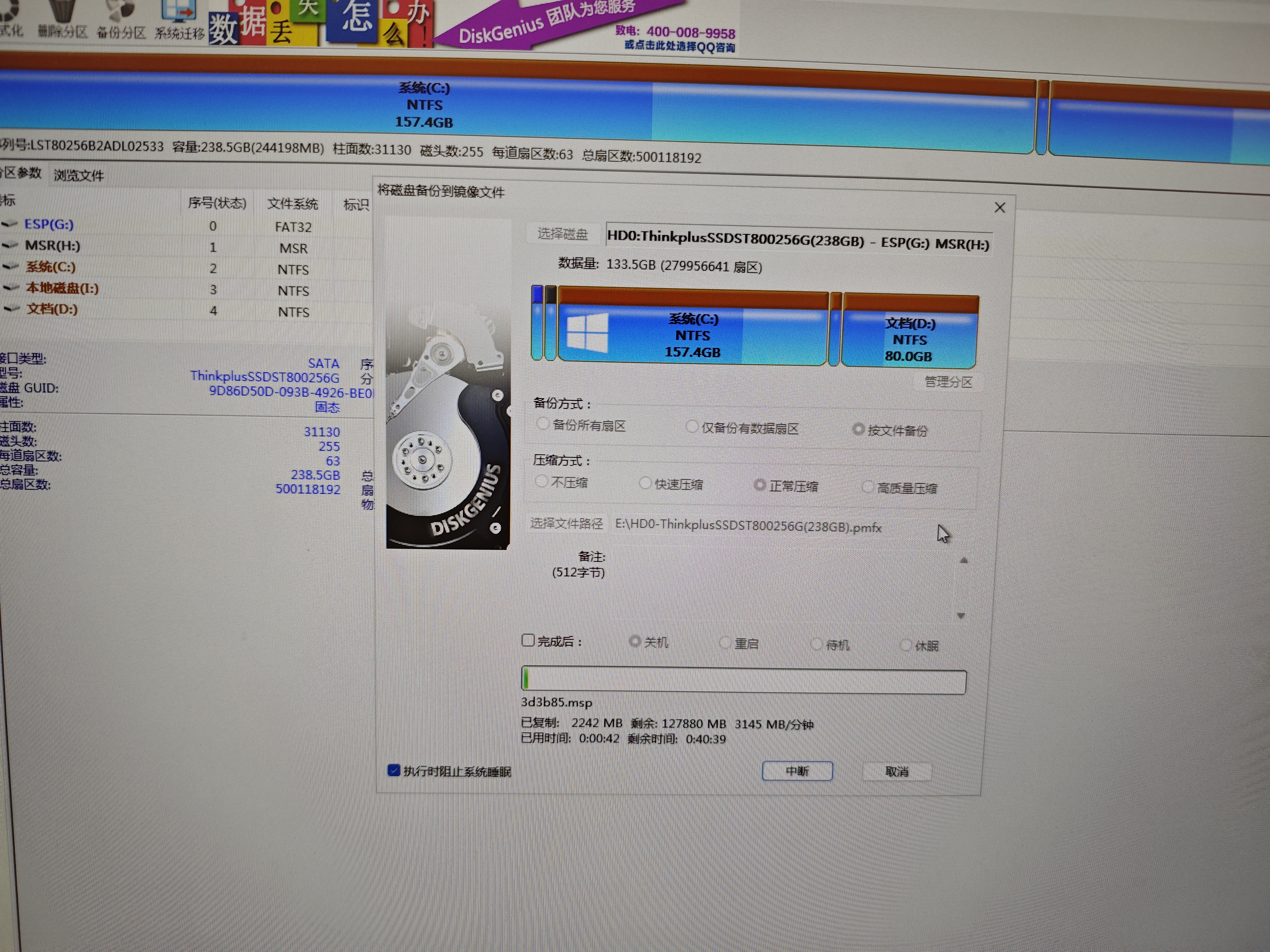Switch to the 分区参数 tab
Screen dimensions: 1270x952
(x=21, y=173)
